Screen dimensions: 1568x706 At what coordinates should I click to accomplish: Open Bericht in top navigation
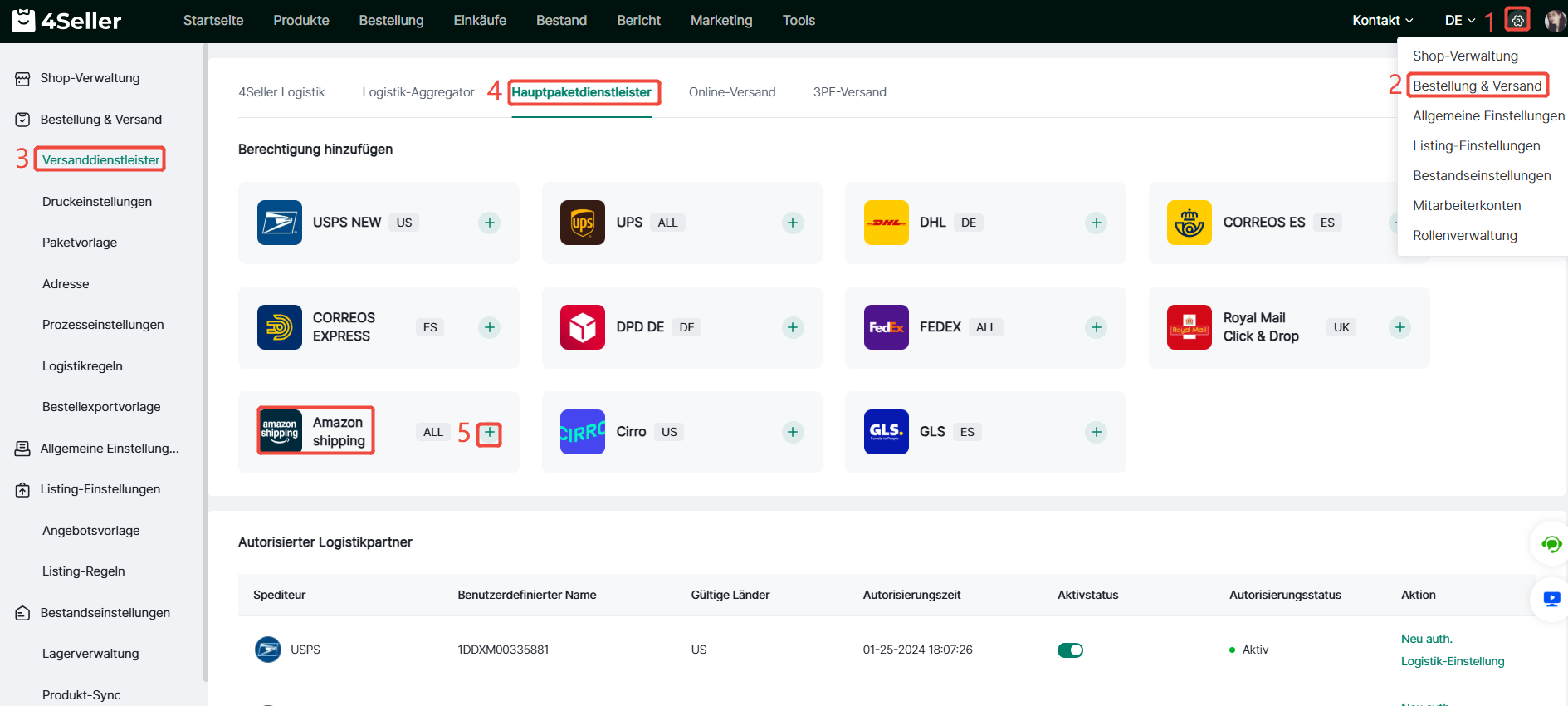[x=638, y=21]
